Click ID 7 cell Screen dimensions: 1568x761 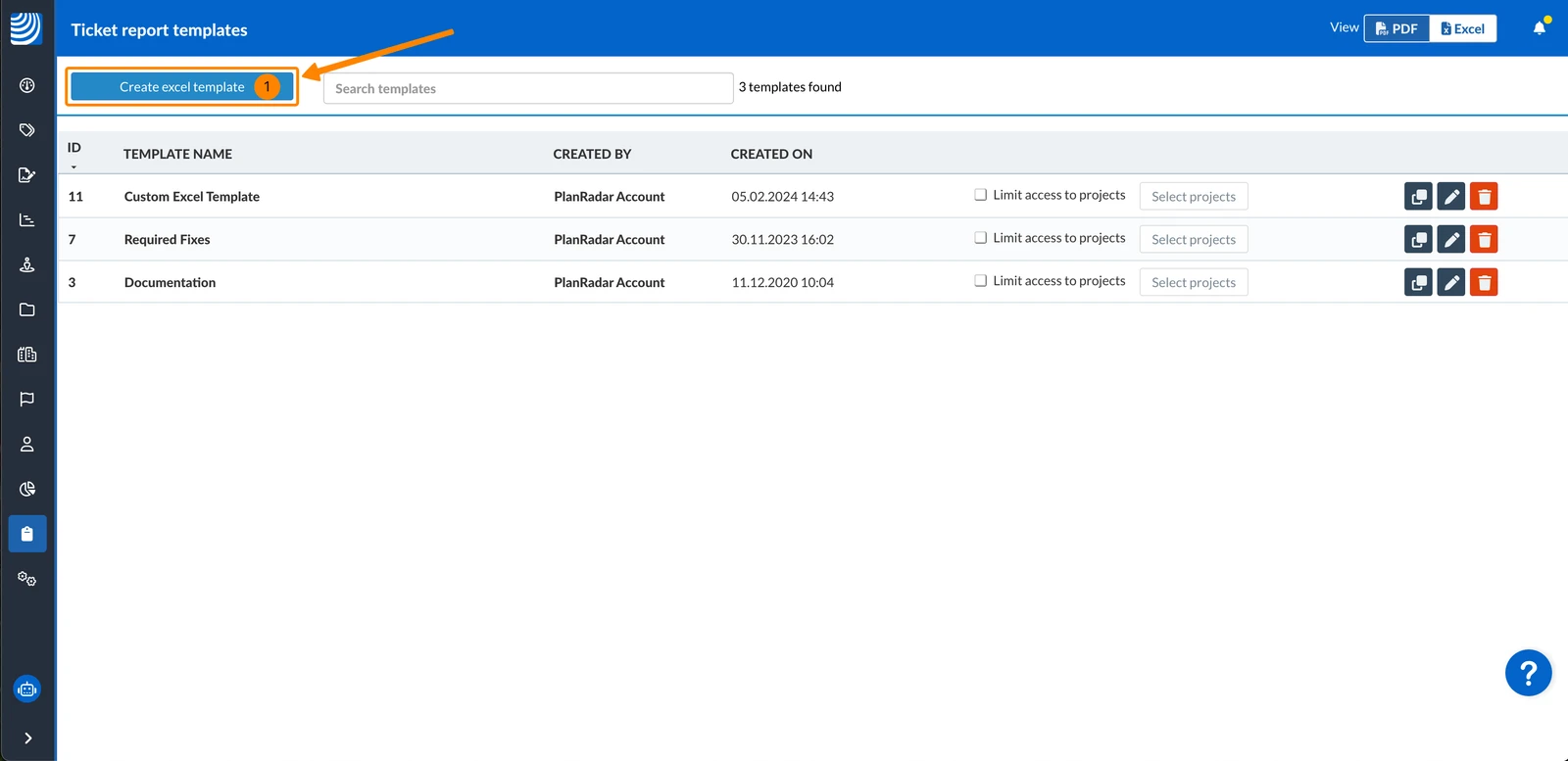click(72, 240)
